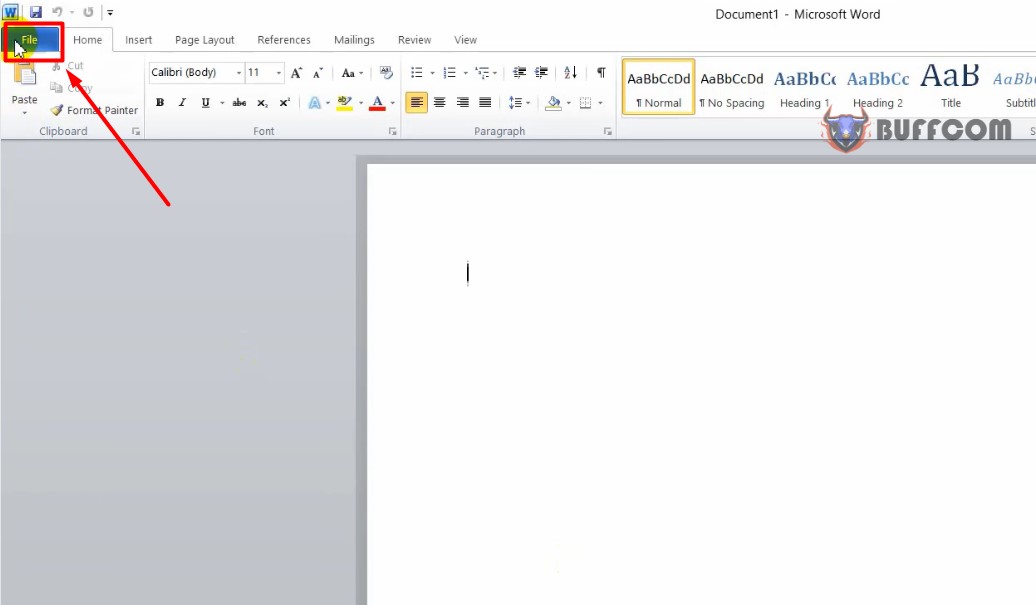Viewport: 1036px width, 605px height.
Task: Open the highlight color dropdown arrow
Action: pyautogui.click(x=361, y=102)
